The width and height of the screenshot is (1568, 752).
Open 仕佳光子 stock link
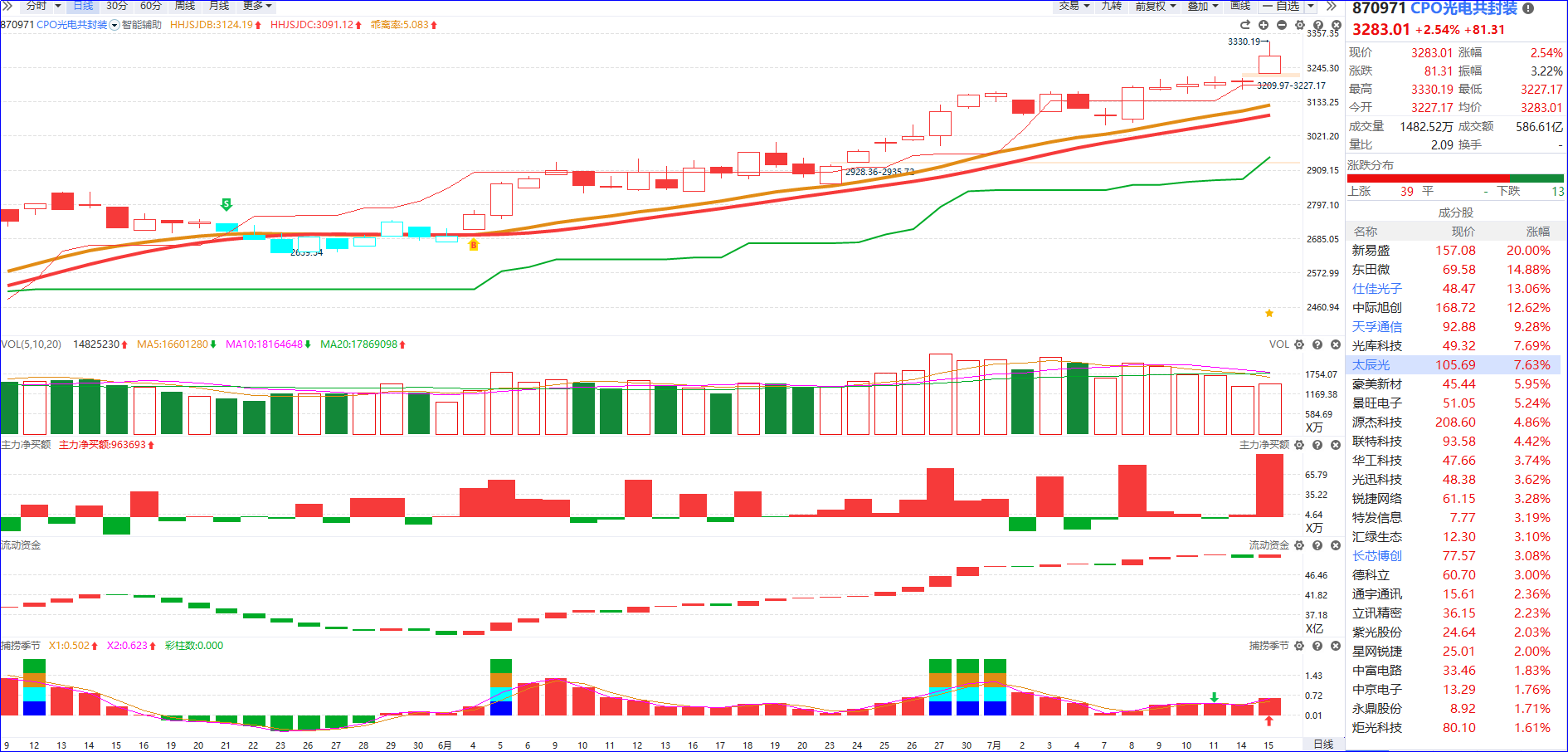[x=1377, y=289]
